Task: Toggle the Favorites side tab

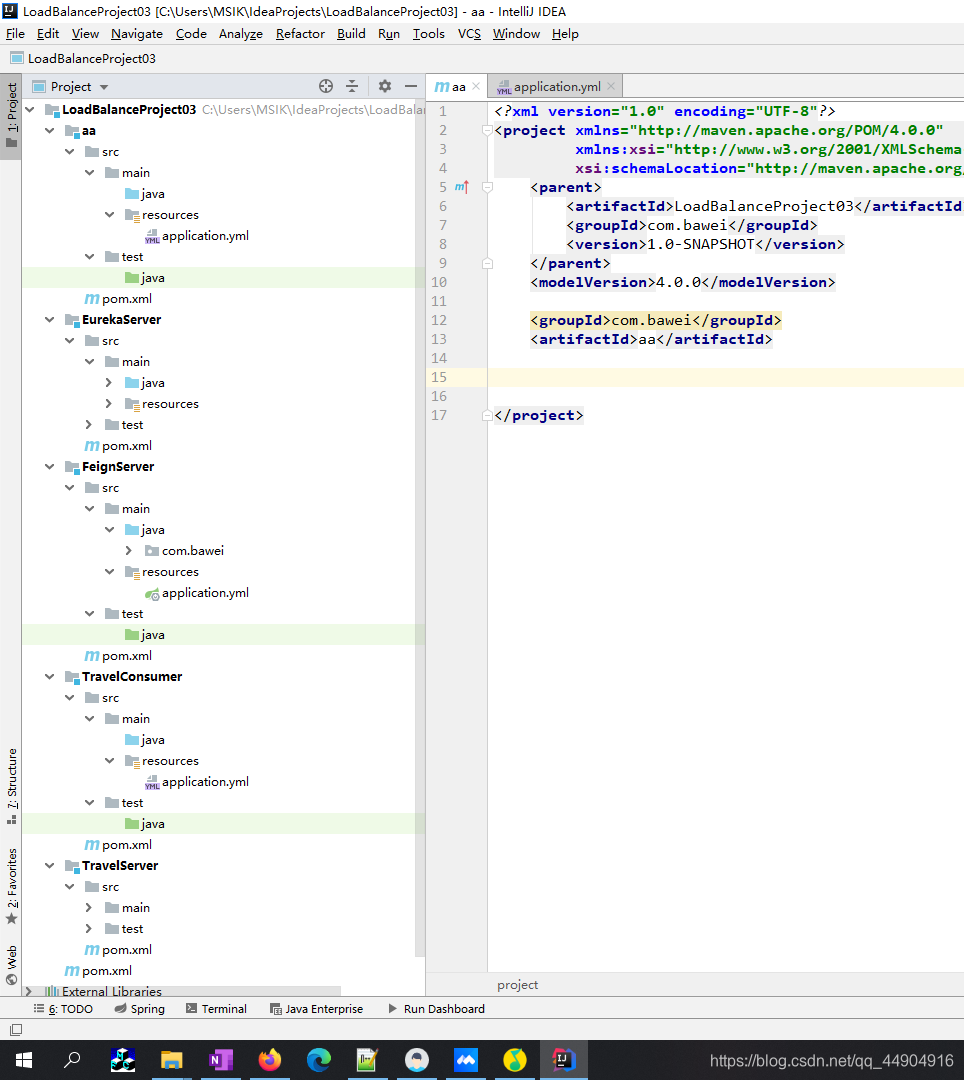Action: (x=11, y=886)
